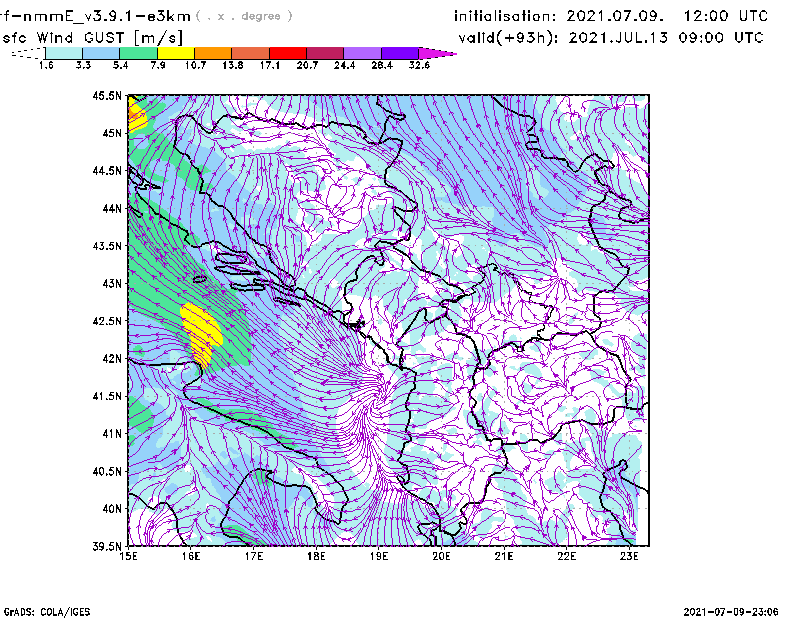Click latitude label 43.5N
800x618 pixels.
pos(107,246)
